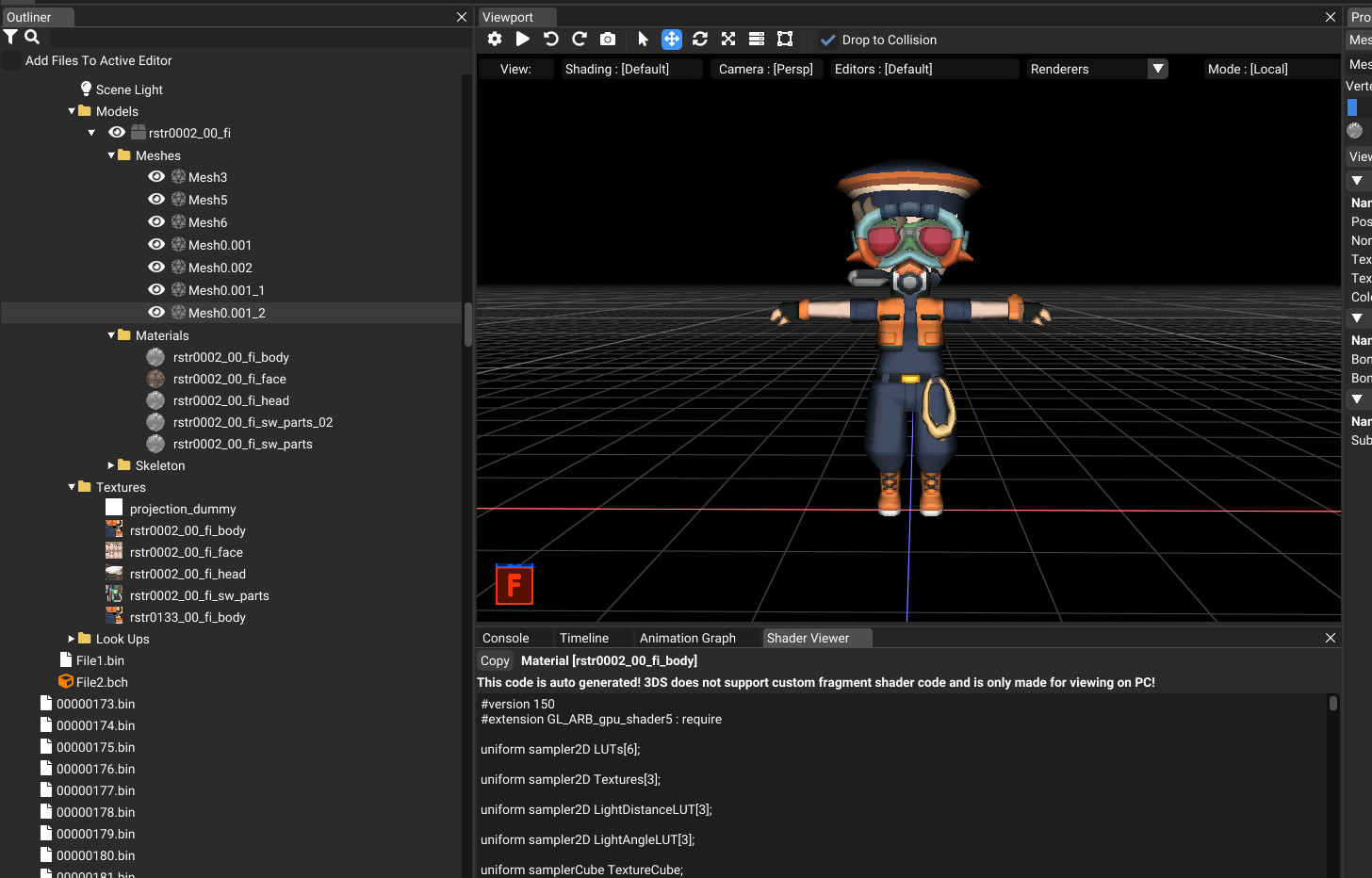1372x878 pixels.
Task: Click the undo arrow icon
Action: 551,39
